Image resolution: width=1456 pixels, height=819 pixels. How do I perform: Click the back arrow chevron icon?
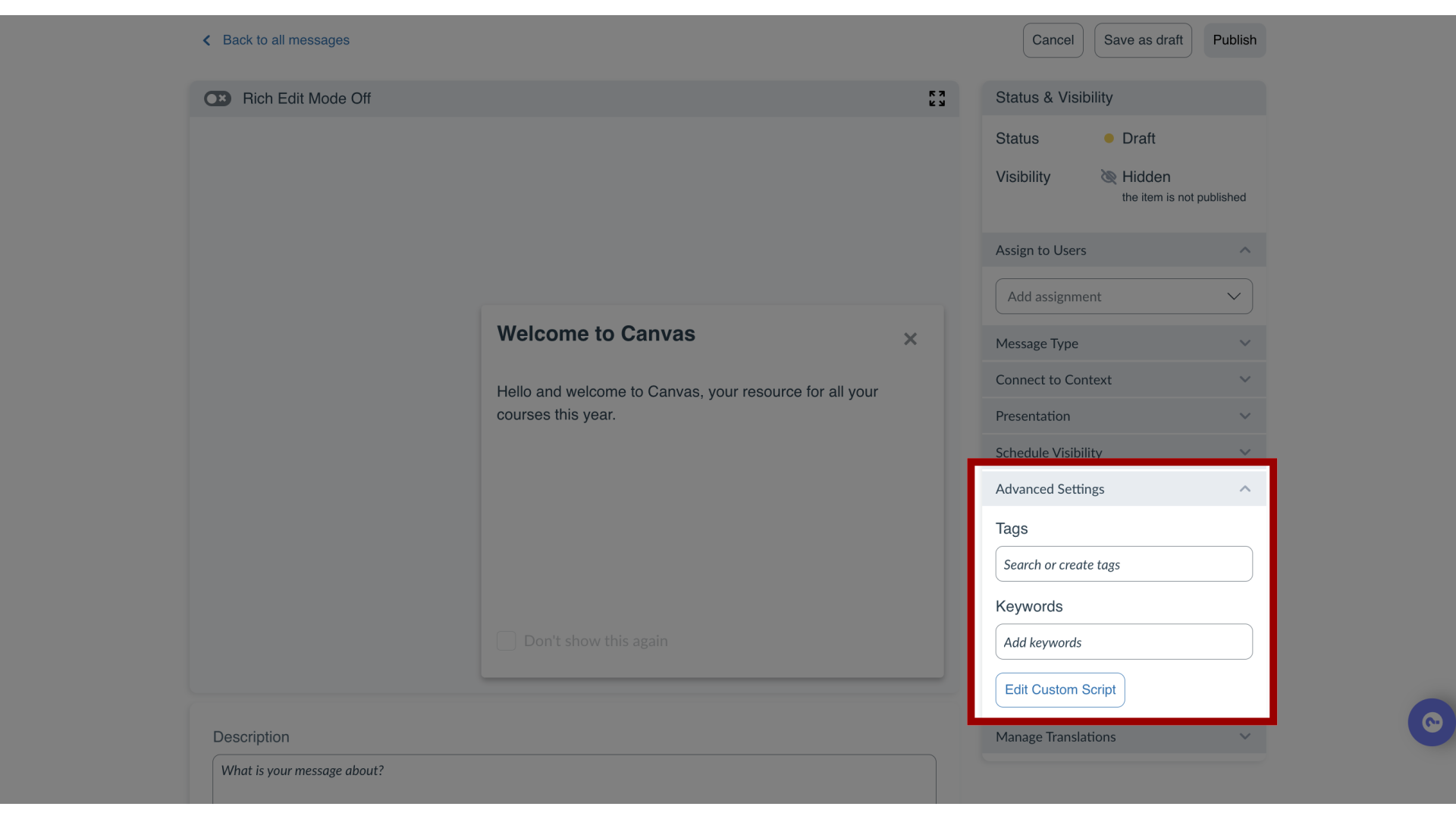[x=206, y=40]
